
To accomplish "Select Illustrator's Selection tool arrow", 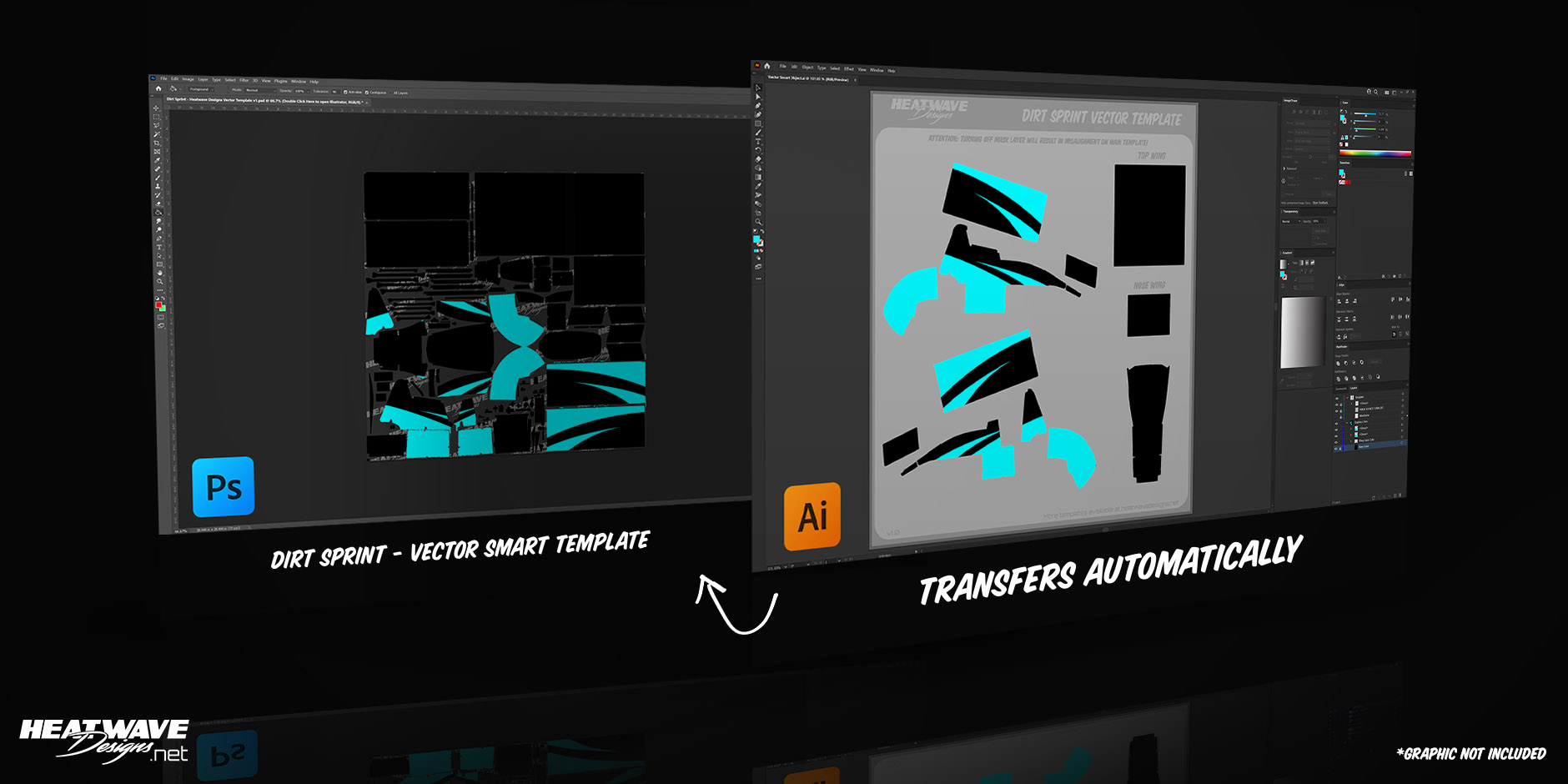I will [x=758, y=88].
